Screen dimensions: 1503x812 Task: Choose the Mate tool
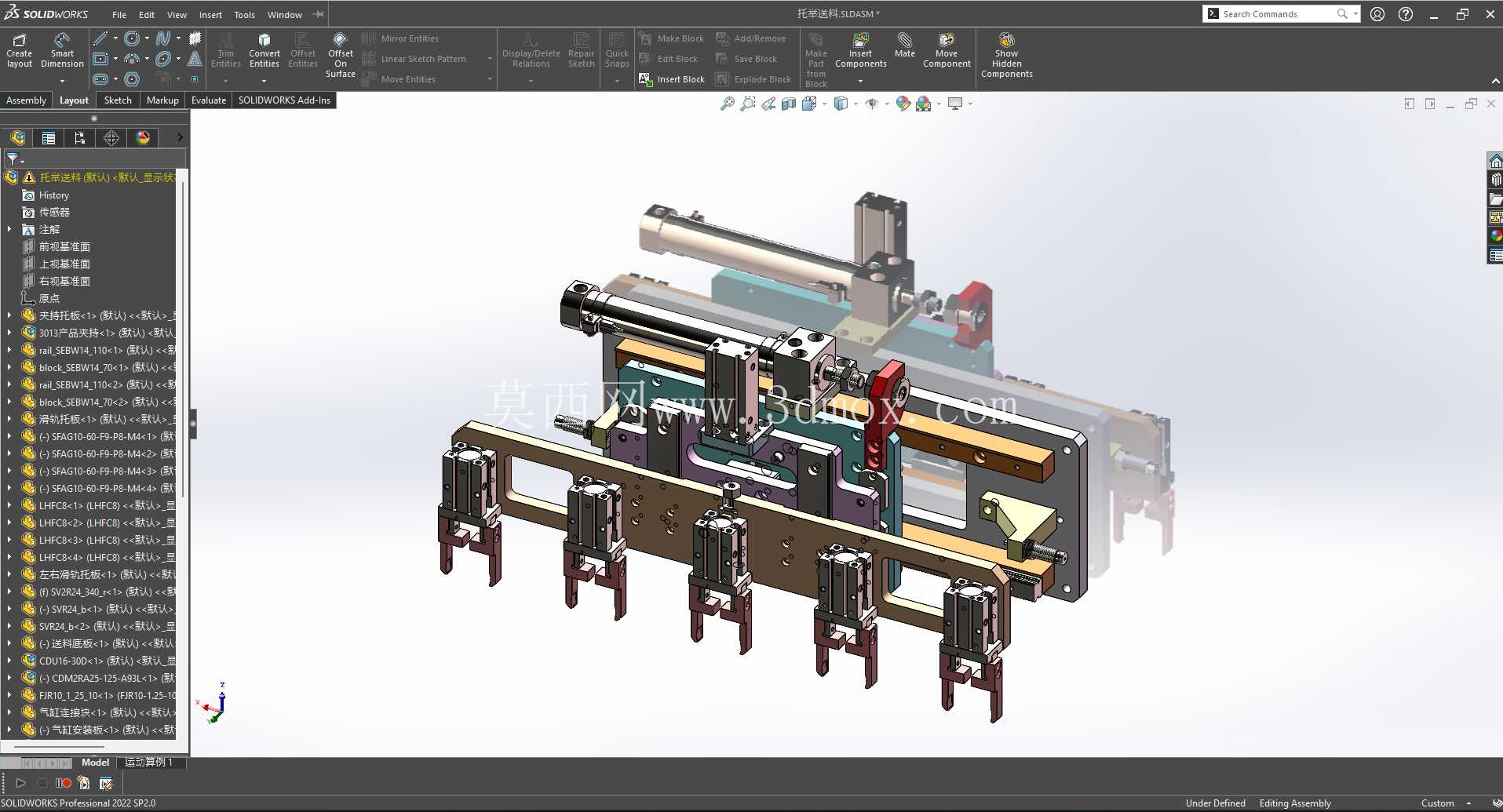[x=904, y=46]
